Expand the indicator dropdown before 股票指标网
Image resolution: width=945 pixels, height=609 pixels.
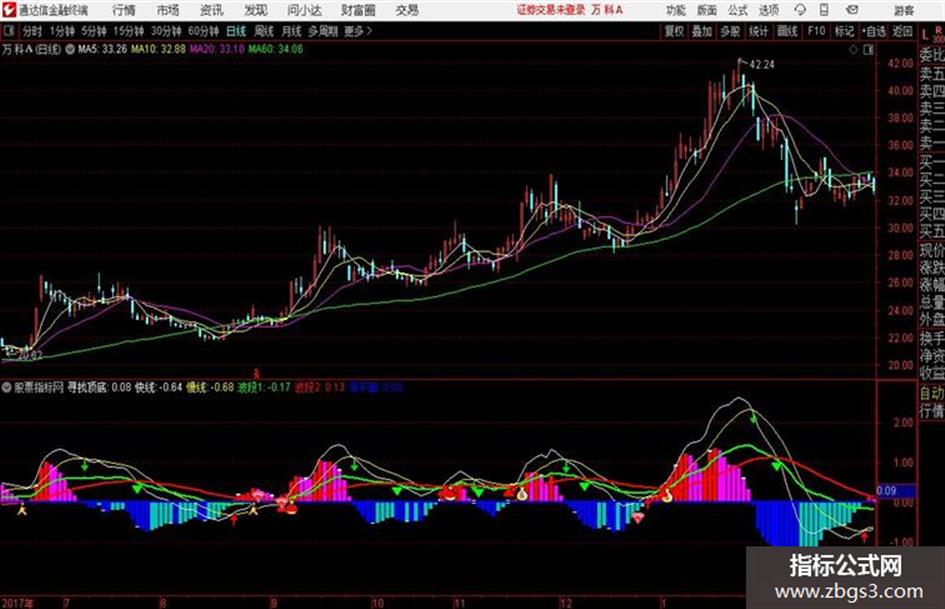pyautogui.click(x=7, y=387)
